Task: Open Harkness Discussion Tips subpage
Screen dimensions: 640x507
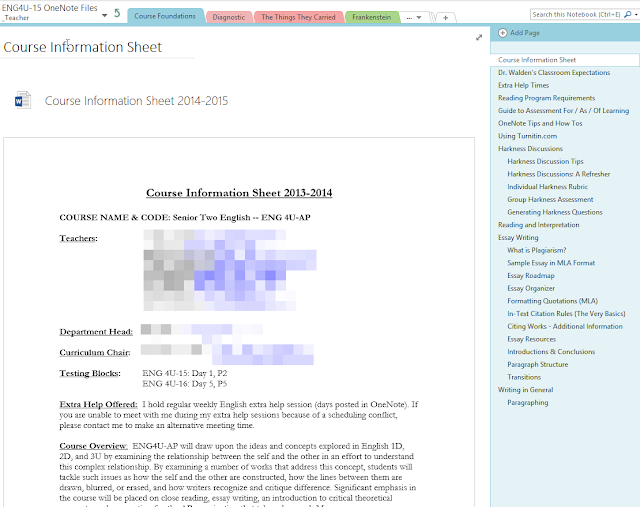Action: (x=545, y=161)
